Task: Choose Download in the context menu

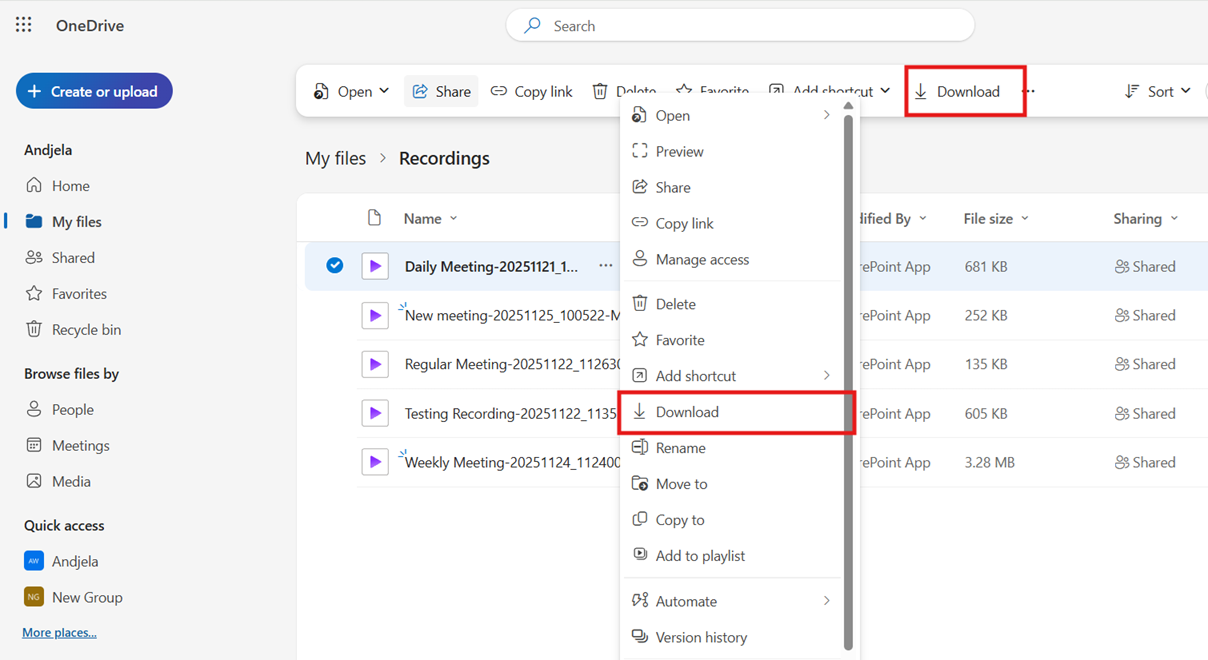Action: pyautogui.click(x=687, y=412)
